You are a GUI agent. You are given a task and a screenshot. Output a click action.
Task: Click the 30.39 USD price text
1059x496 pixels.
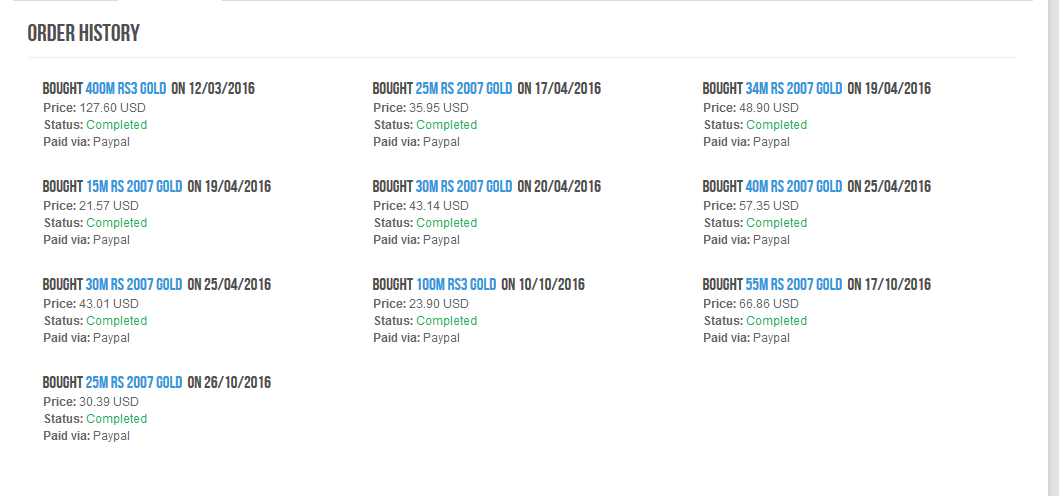(x=109, y=402)
